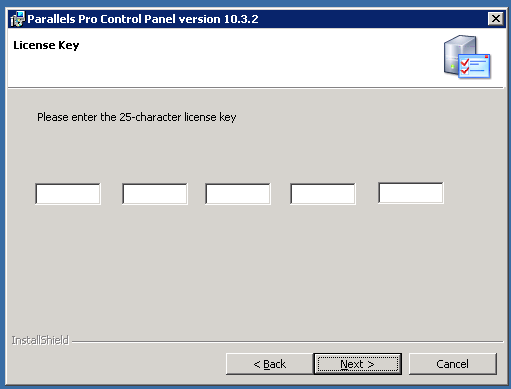511x389 pixels.
Task: Click the separator line beside InstallShield
Action: (x=287, y=342)
